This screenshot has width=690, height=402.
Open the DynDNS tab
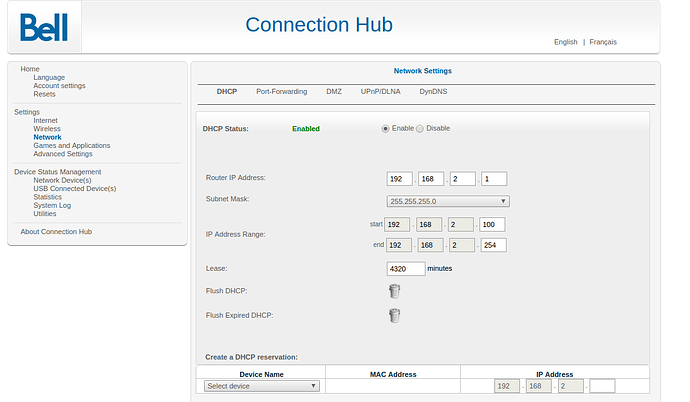(433, 91)
